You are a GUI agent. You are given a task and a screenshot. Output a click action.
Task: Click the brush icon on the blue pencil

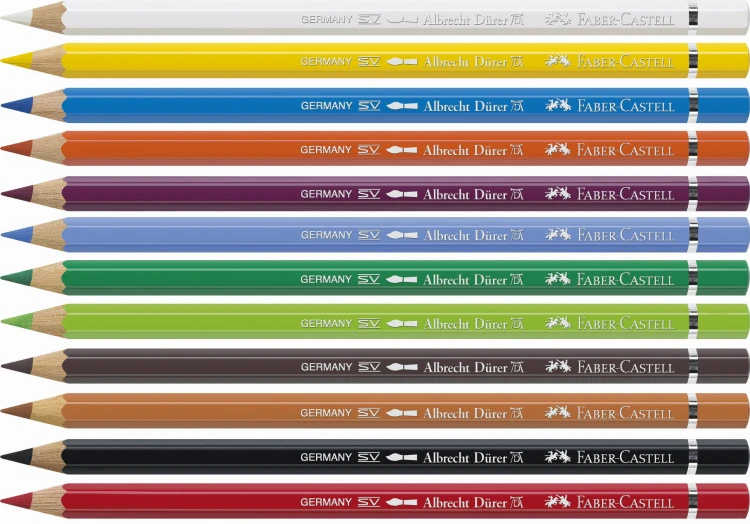click(x=402, y=106)
